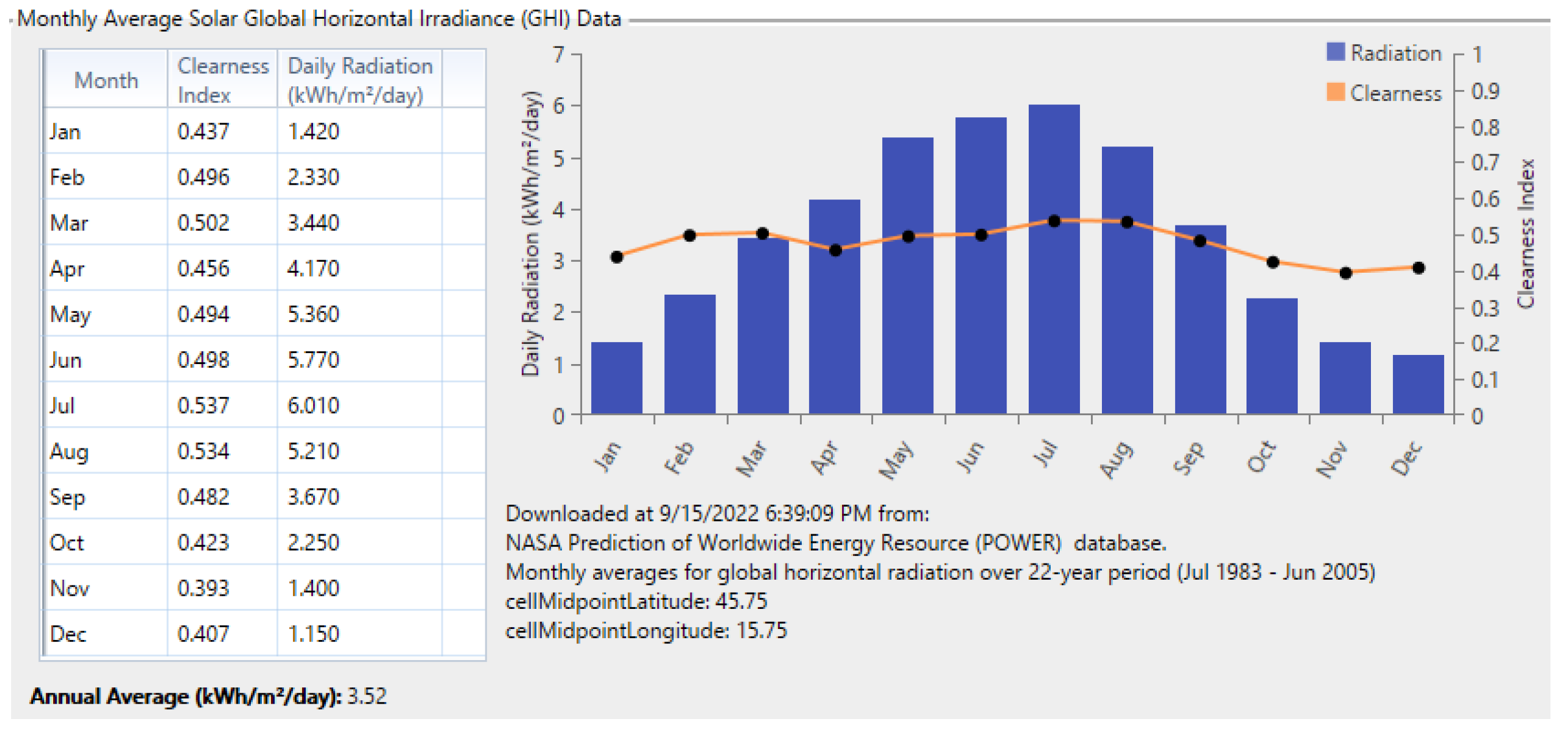Click the orange Clearness legend swatch
The image size is (1568, 732).
[x=1335, y=92]
